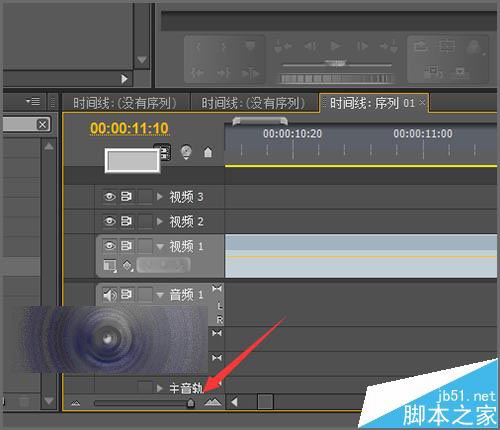Image resolution: width=500 pixels, height=430 pixels.
Task: Lock the 主音轨 track box
Action: coord(145,387)
